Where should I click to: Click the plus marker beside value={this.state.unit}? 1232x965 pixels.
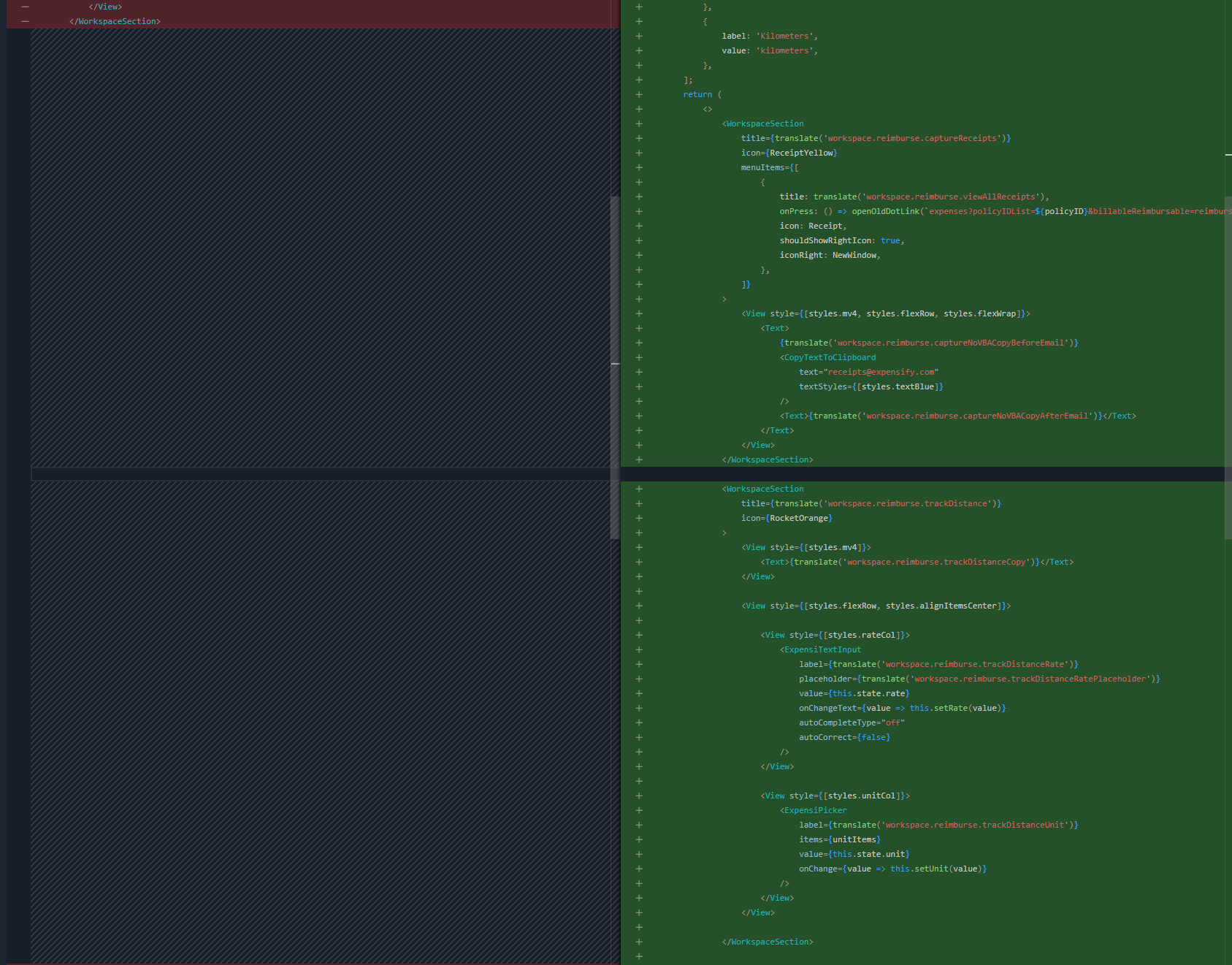tap(639, 854)
